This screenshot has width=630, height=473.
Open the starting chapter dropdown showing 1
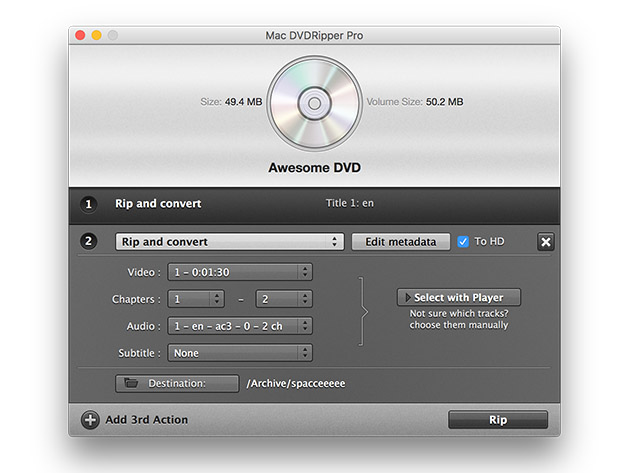click(x=196, y=299)
